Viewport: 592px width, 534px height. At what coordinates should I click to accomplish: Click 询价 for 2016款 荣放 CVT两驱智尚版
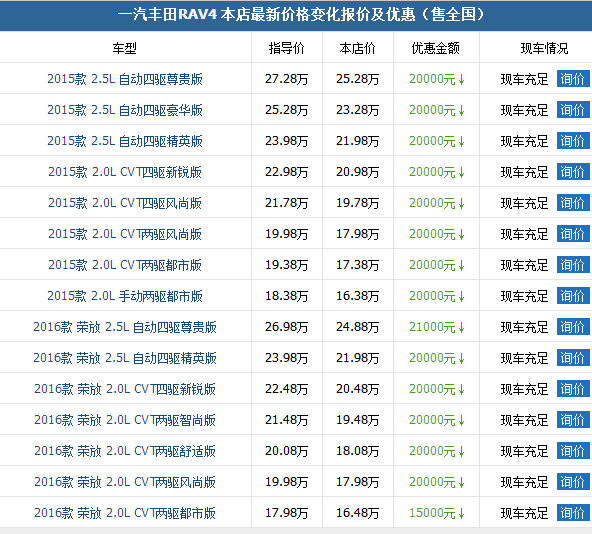pyautogui.click(x=573, y=420)
